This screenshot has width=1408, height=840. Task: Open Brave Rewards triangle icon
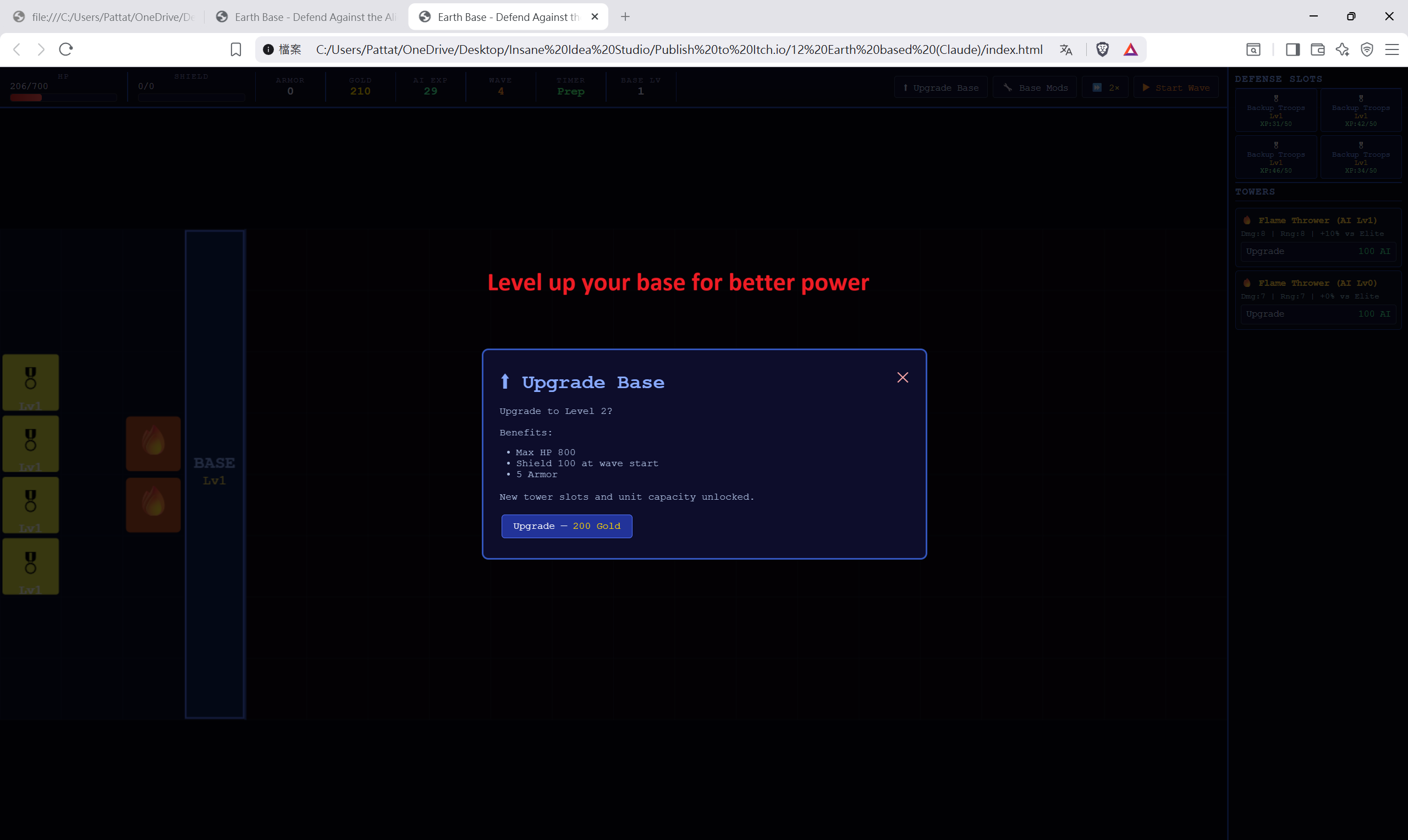point(1131,50)
